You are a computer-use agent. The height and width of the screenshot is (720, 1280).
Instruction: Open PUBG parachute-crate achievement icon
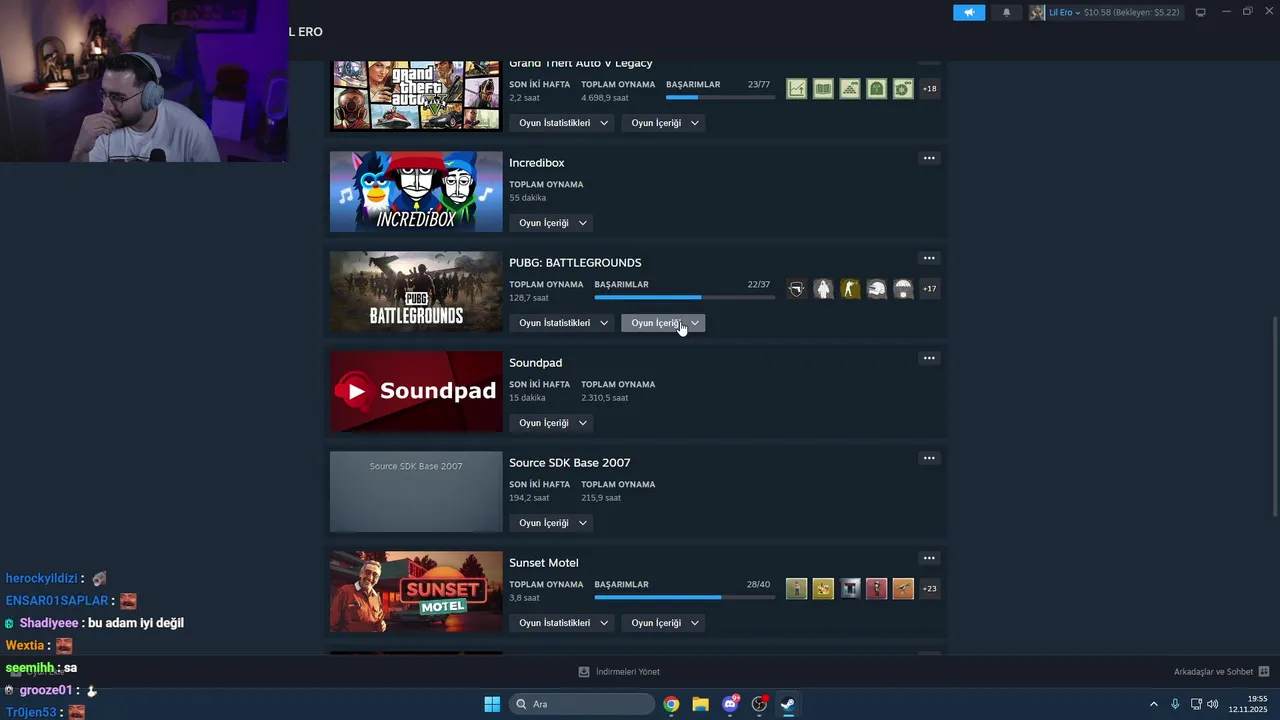[903, 289]
